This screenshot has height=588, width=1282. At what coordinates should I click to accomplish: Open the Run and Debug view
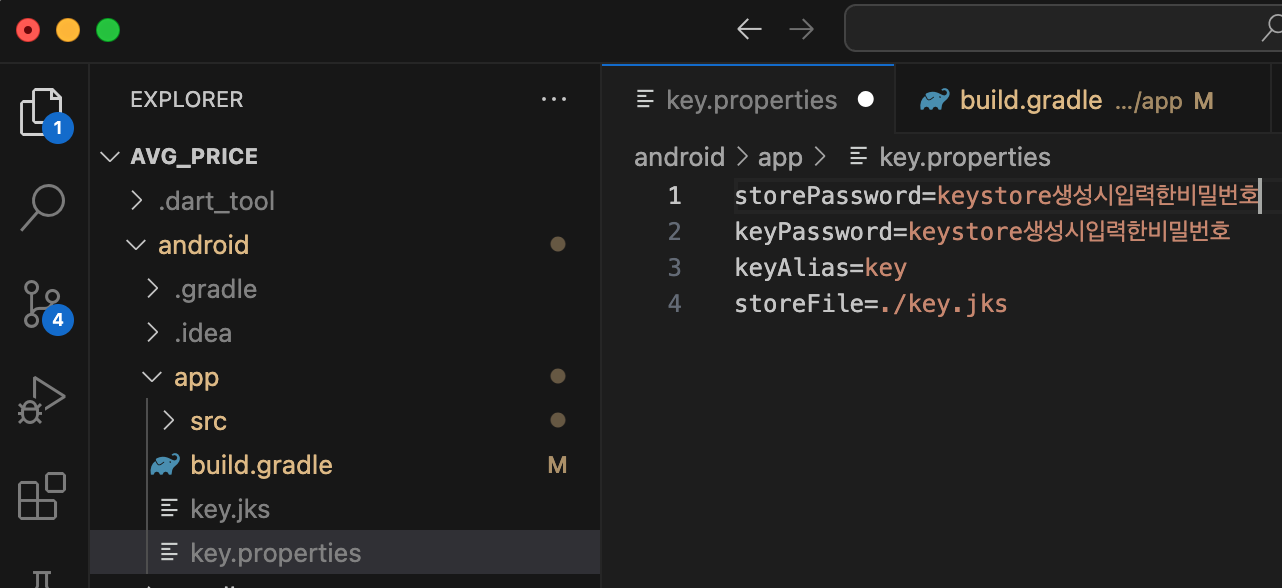click(x=42, y=400)
